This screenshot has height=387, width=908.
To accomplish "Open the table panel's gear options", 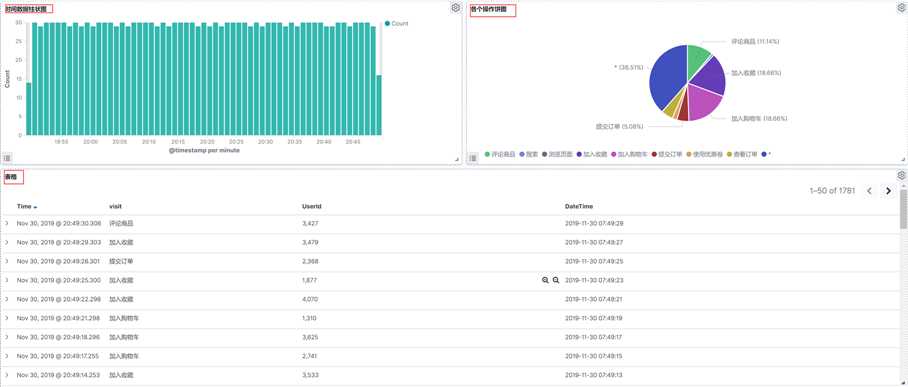I will coord(901,176).
